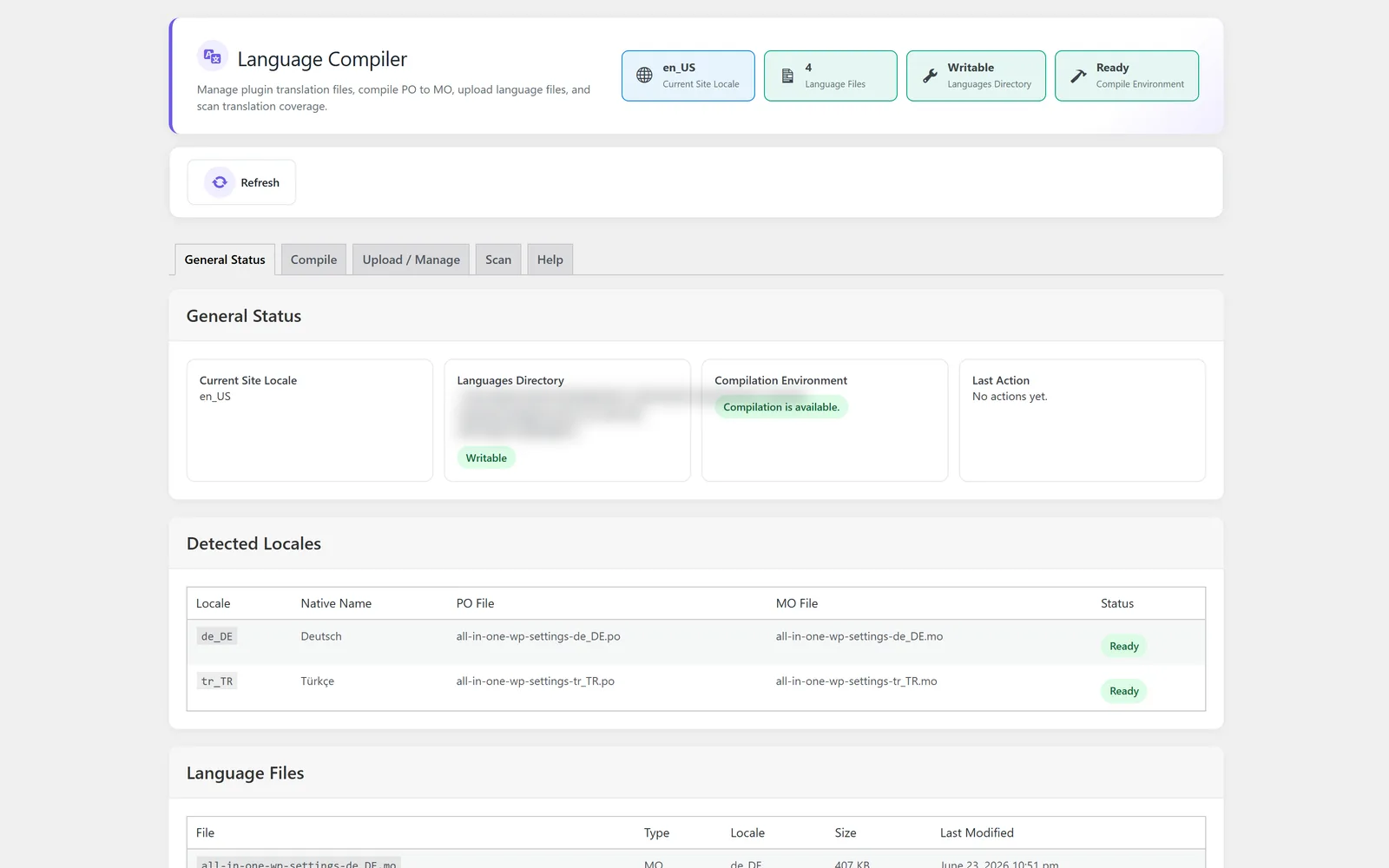This screenshot has width=1389, height=868.
Task: Click the globe icon for en_US locale
Action: (x=644, y=76)
